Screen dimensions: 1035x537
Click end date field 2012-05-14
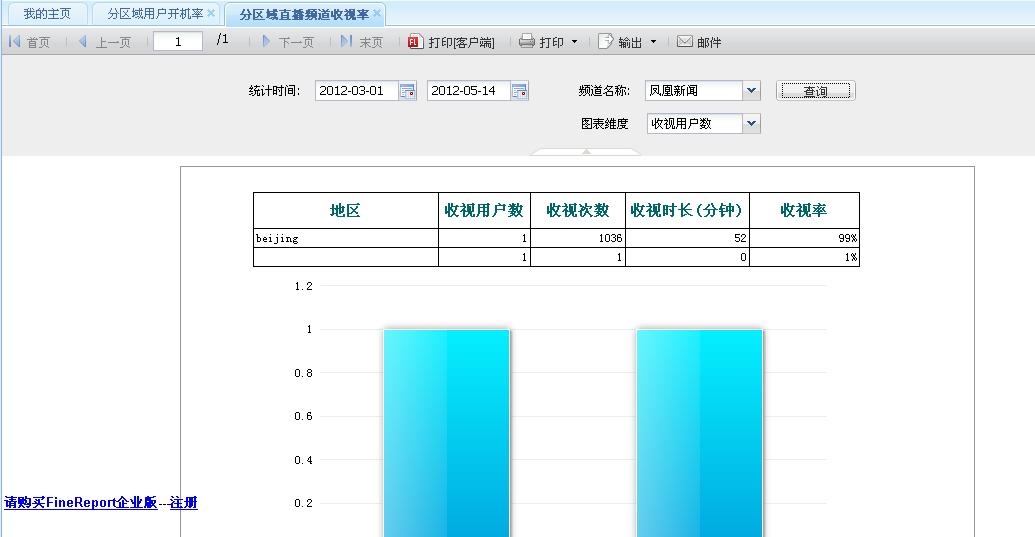(469, 90)
